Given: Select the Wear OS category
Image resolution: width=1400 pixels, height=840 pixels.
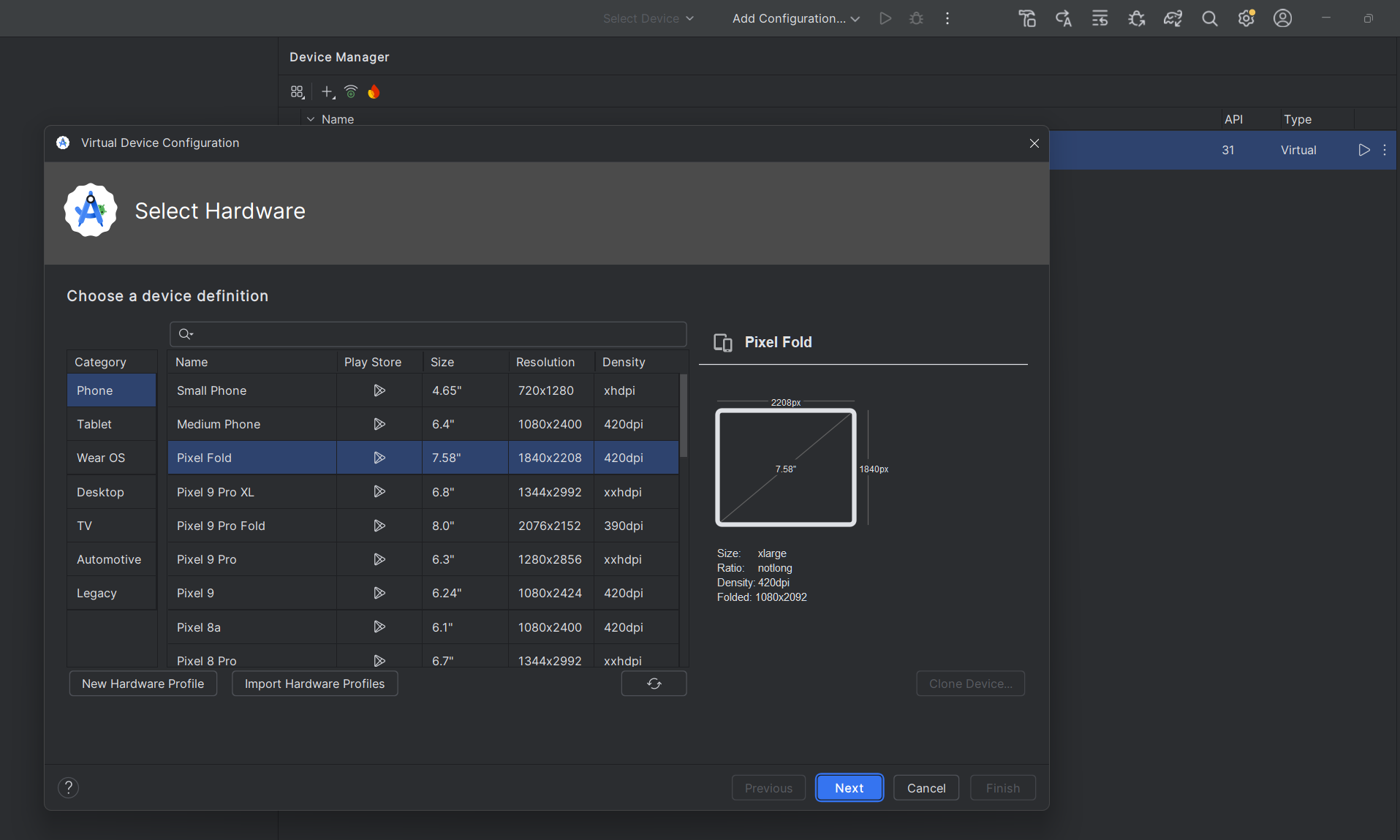Looking at the screenshot, I should pos(111,458).
